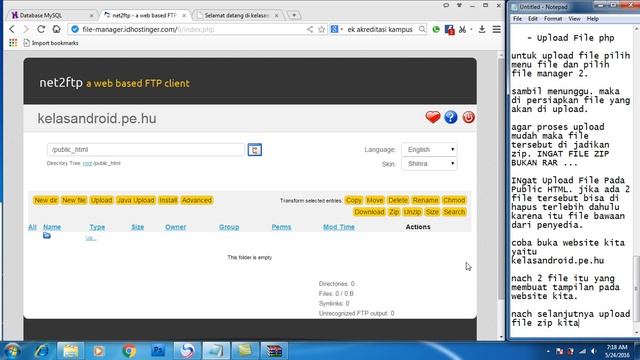Open browser home page
This screenshot has height=360, width=640.
point(56,29)
